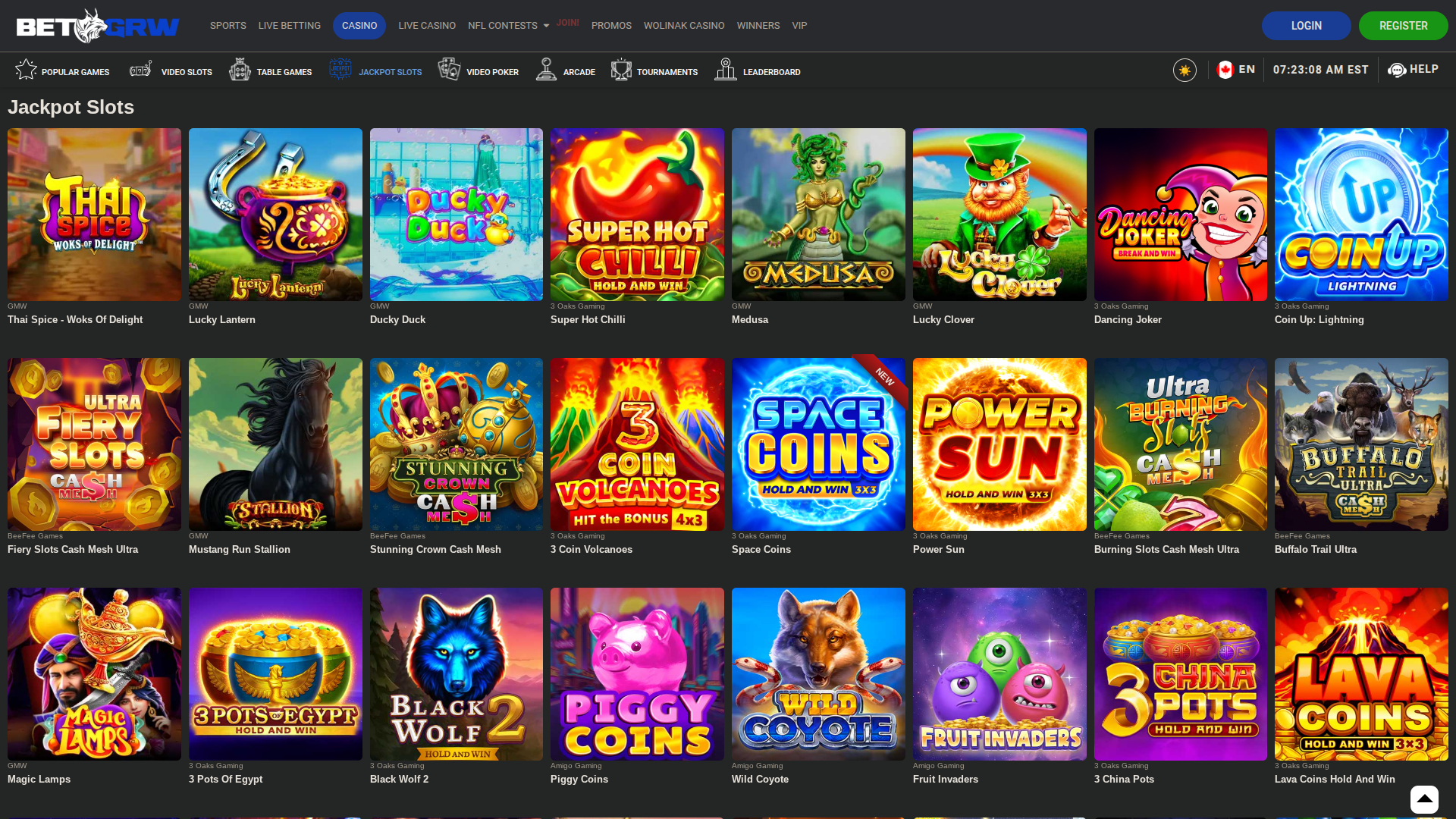Click the green REGISTER button
Viewport: 1456px width, 819px height.
1404,25
